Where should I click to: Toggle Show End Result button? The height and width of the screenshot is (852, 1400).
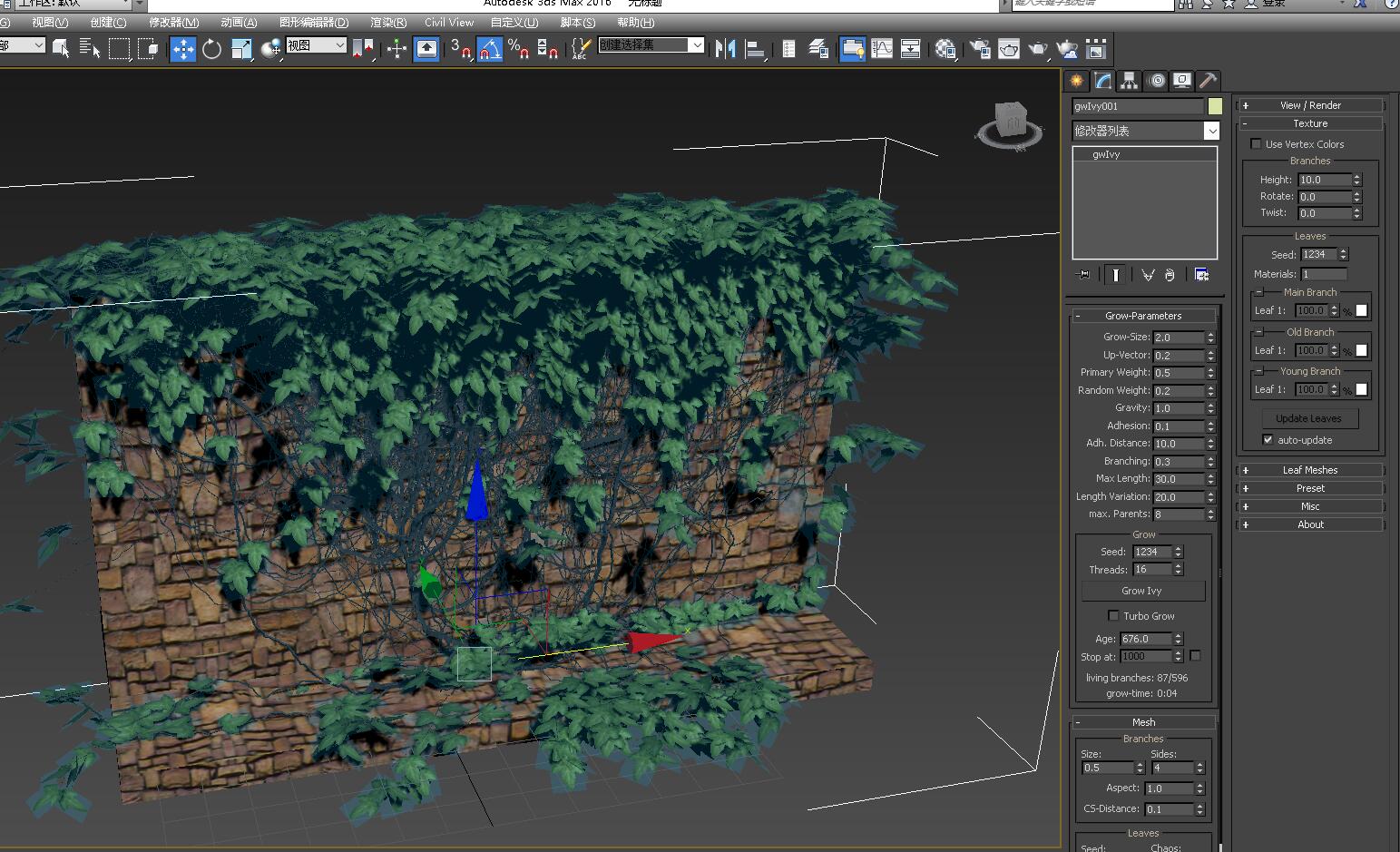point(1115,275)
